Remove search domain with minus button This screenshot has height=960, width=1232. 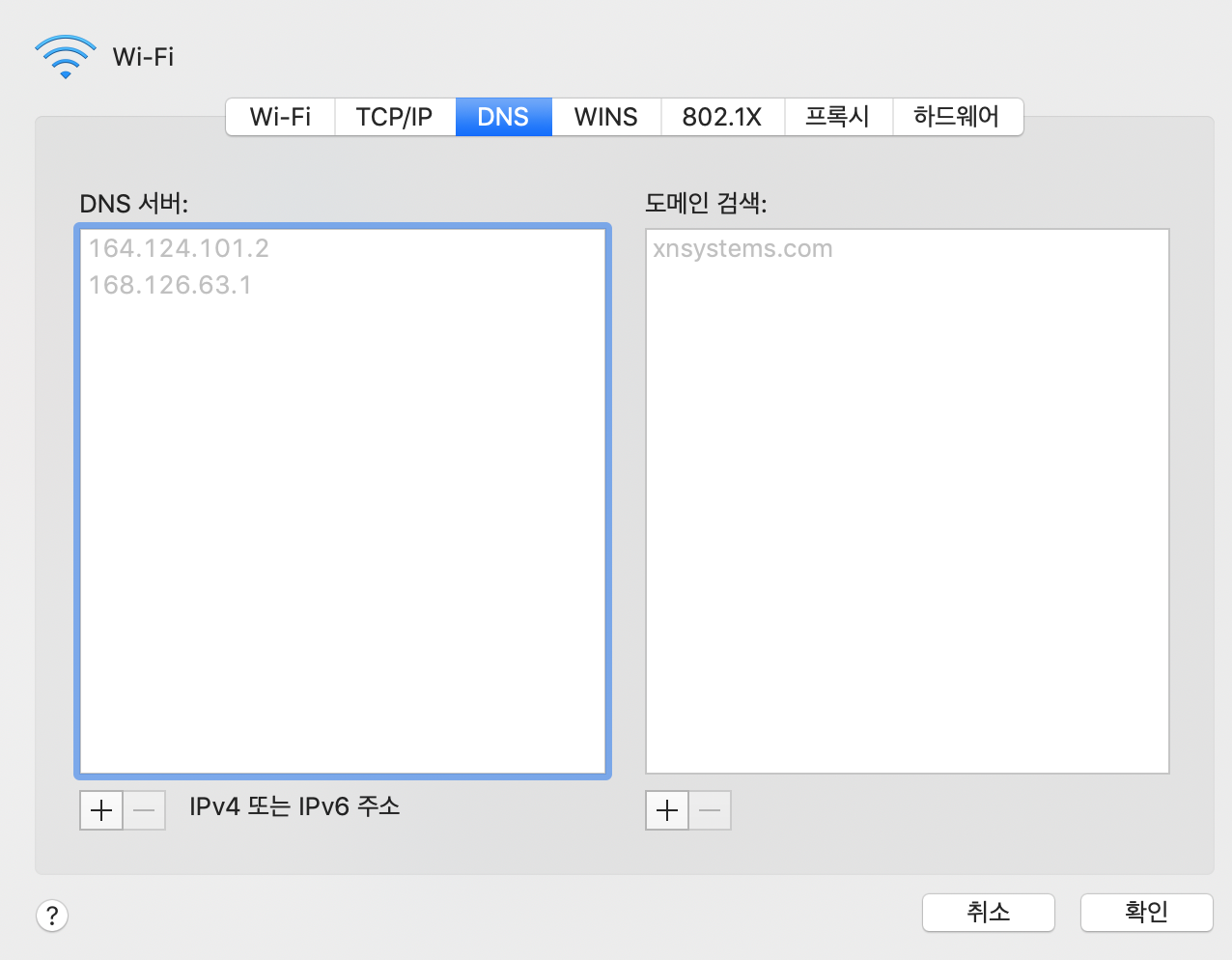pos(710,810)
